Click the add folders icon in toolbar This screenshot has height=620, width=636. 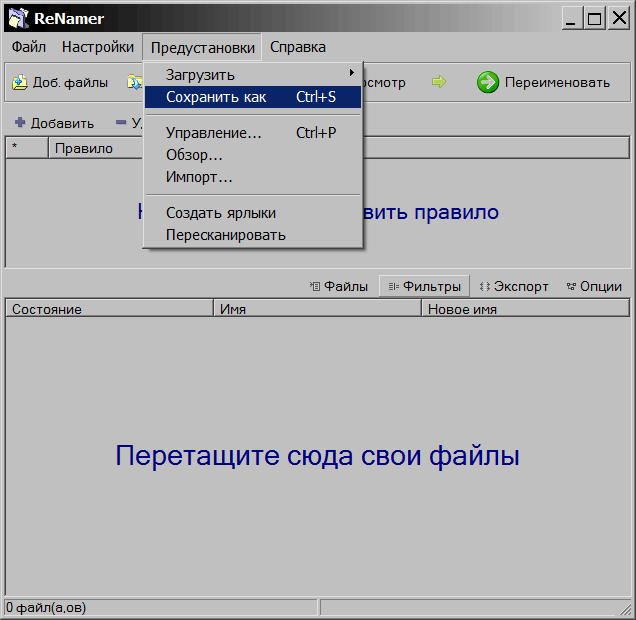(133, 83)
